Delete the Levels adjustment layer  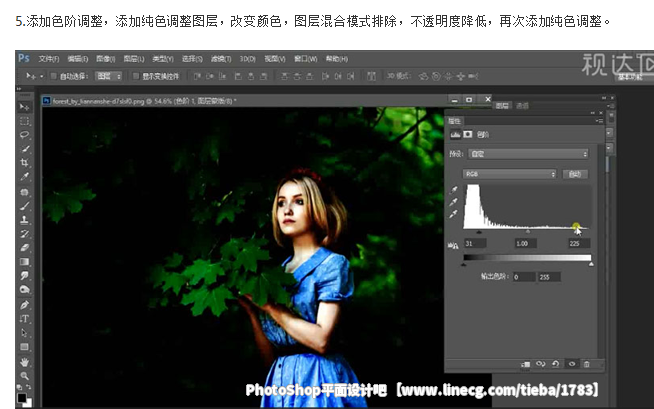pos(586,364)
